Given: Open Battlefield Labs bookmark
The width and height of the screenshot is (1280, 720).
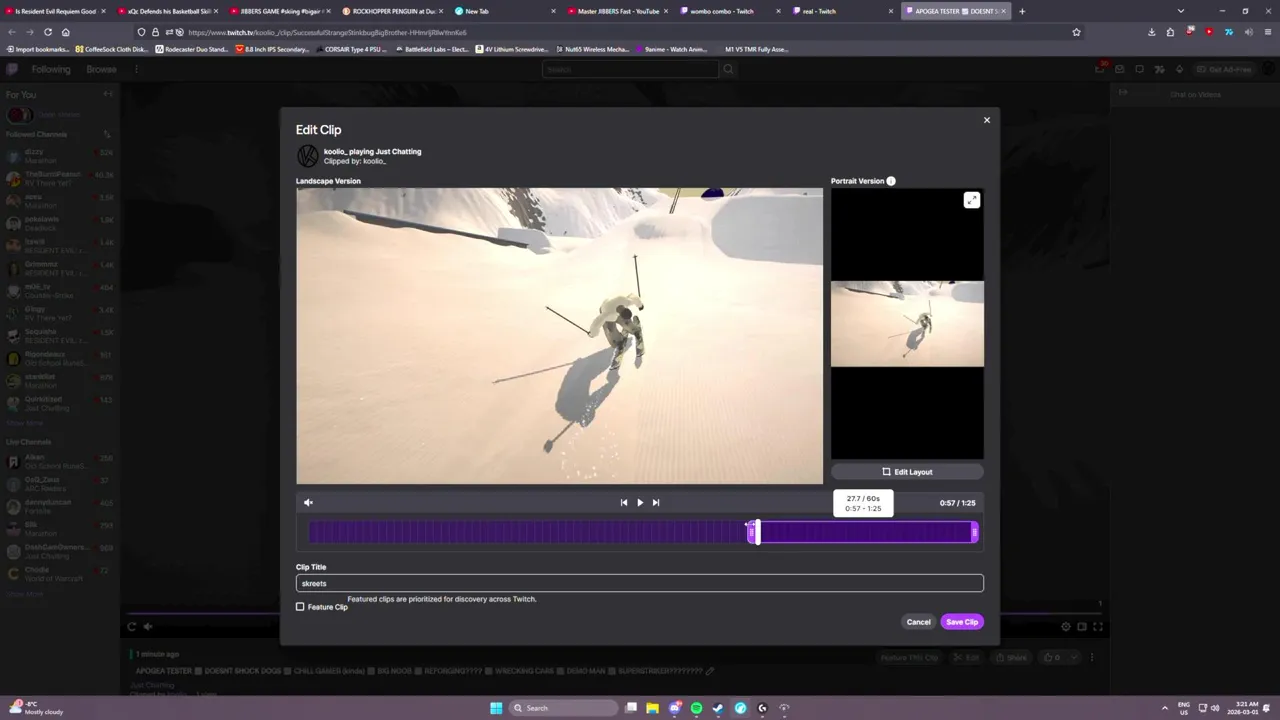Looking at the screenshot, I should (432, 49).
